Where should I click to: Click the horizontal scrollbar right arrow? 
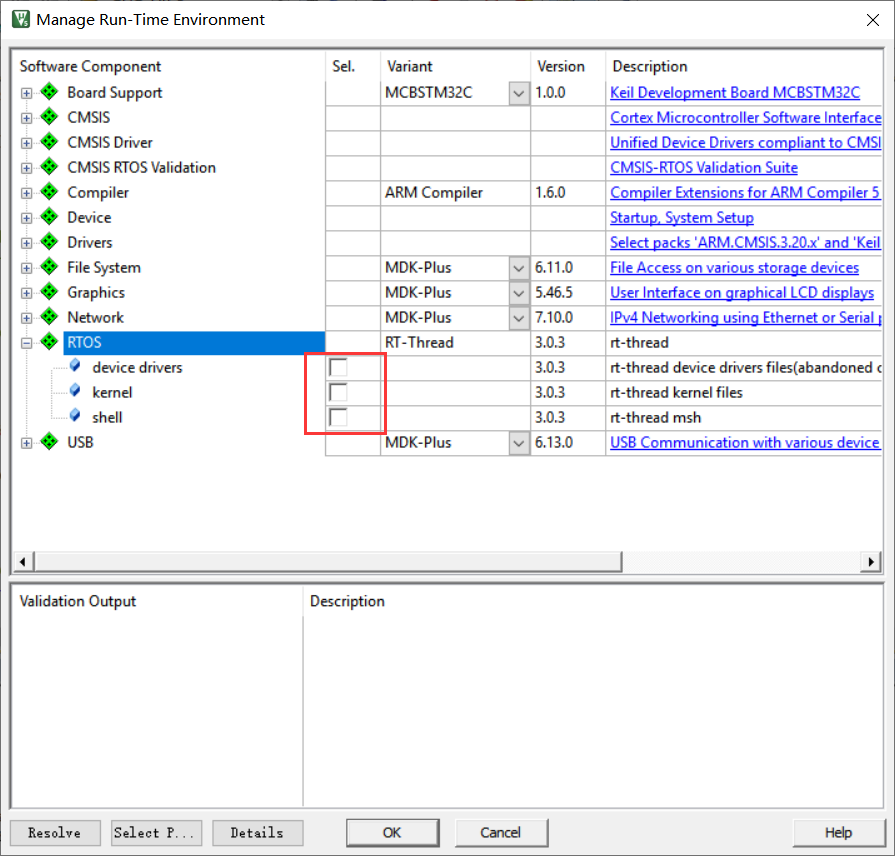[870, 562]
